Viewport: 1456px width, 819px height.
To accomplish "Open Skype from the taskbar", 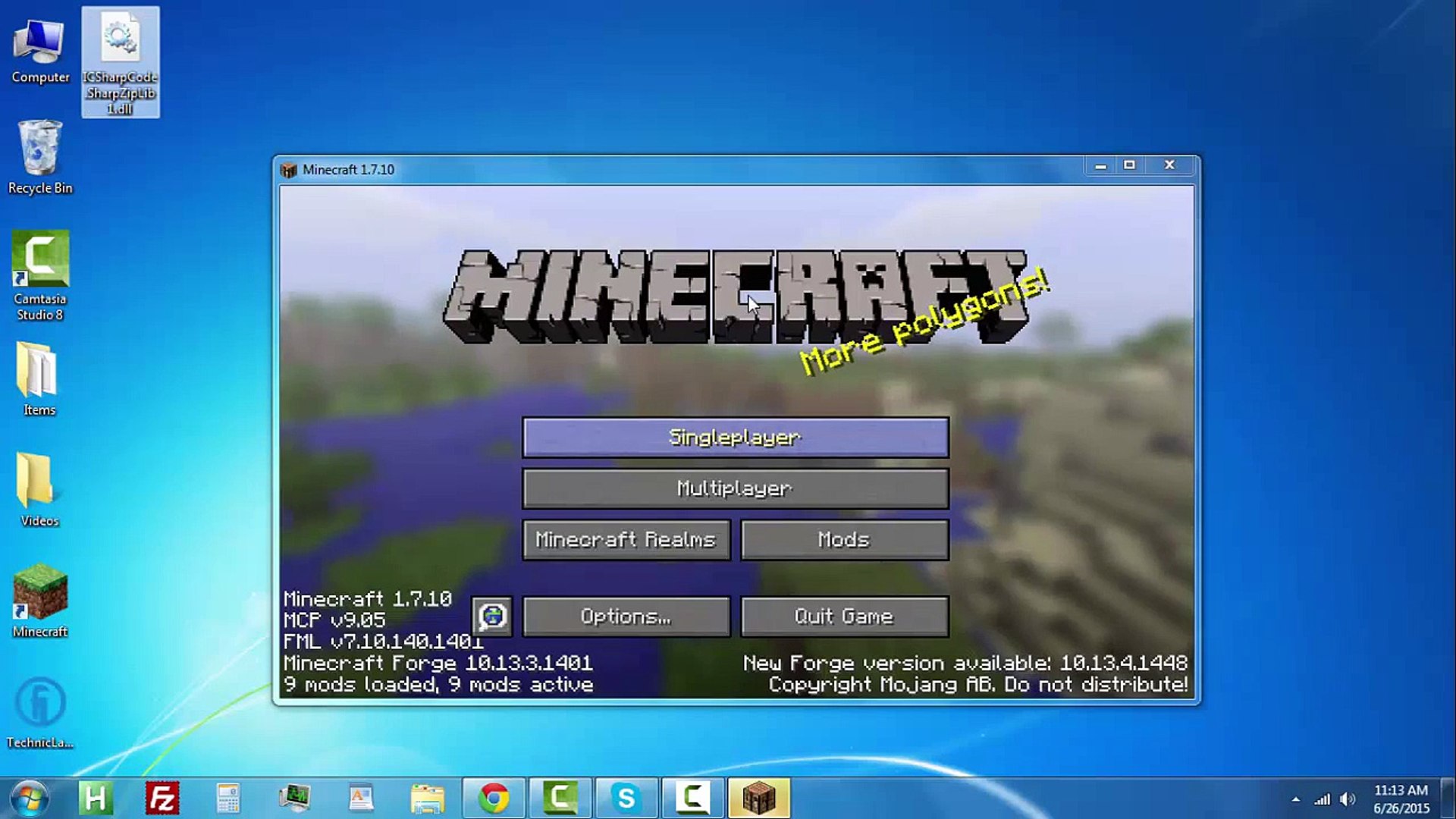I will pos(626,798).
